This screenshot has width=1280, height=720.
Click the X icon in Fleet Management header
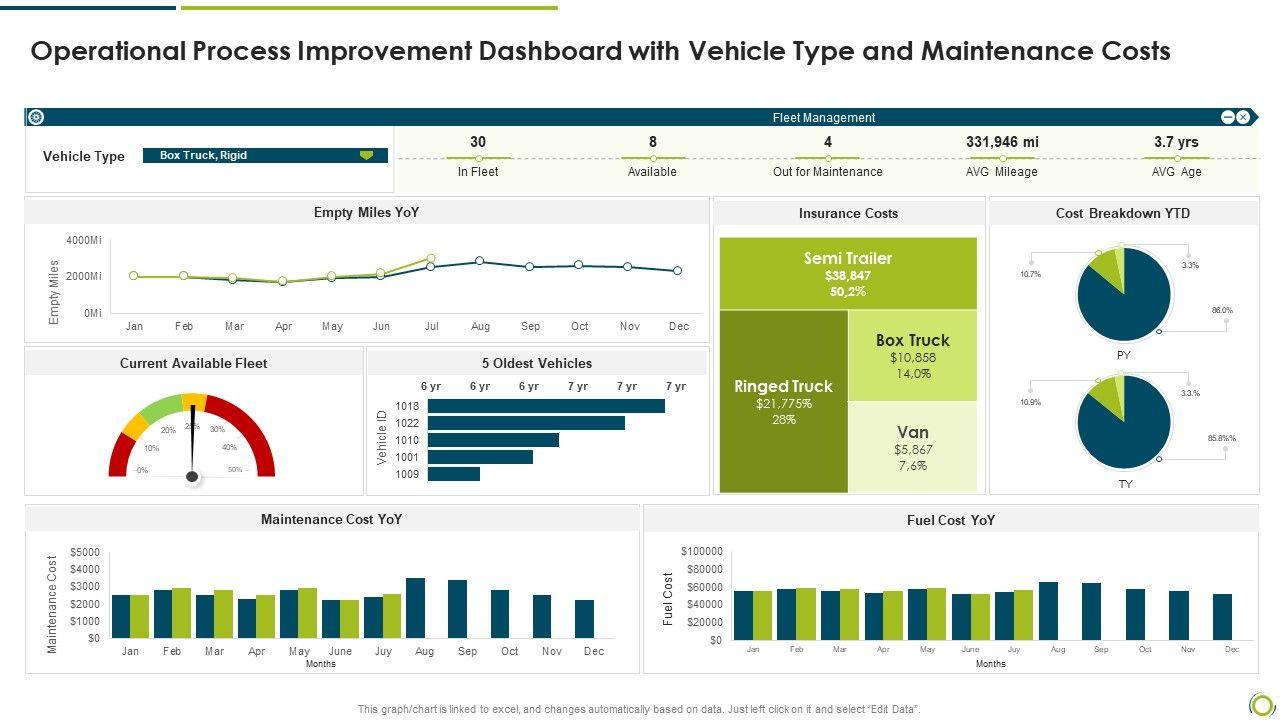1243,117
